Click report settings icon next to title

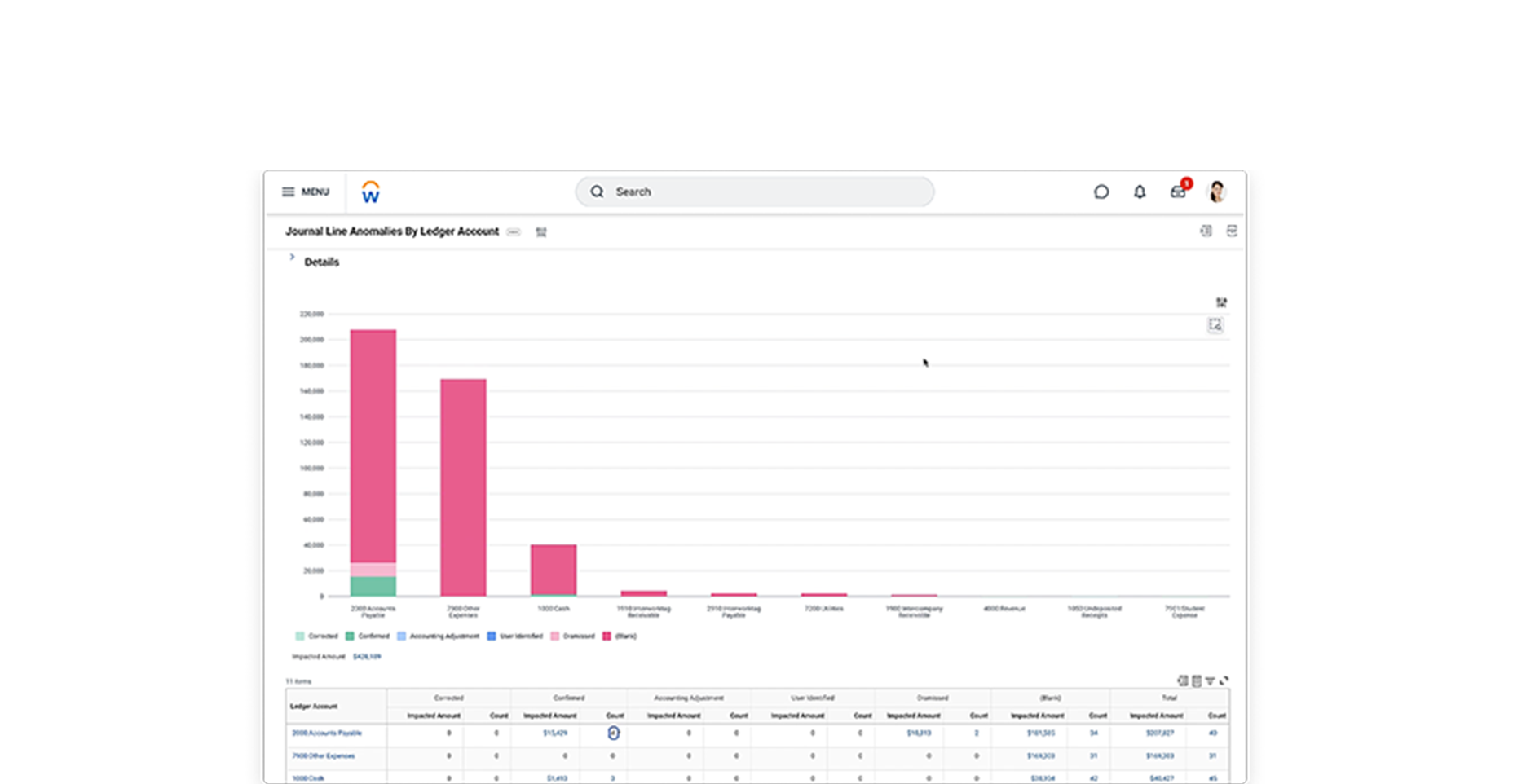541,231
